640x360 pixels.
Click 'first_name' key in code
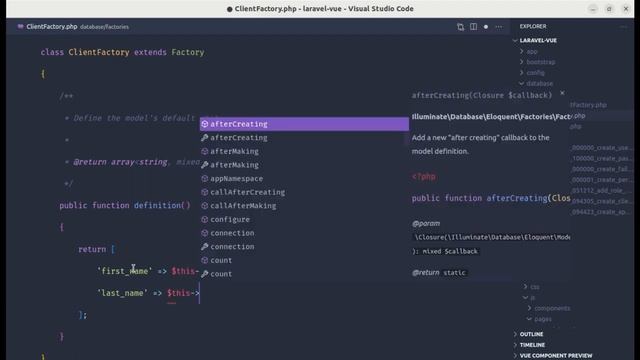click(x=124, y=271)
